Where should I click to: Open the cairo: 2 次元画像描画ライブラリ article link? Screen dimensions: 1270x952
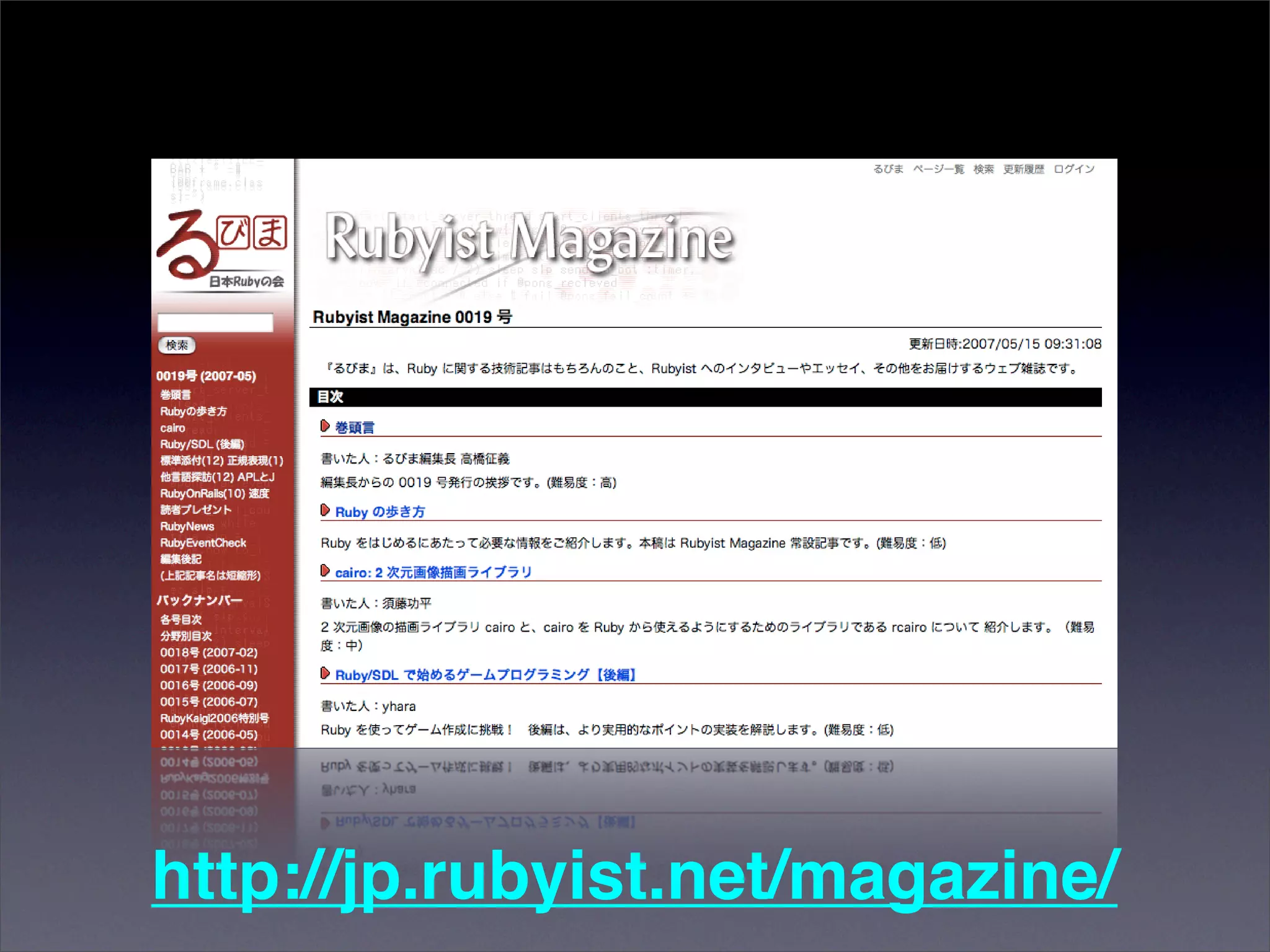coord(433,572)
